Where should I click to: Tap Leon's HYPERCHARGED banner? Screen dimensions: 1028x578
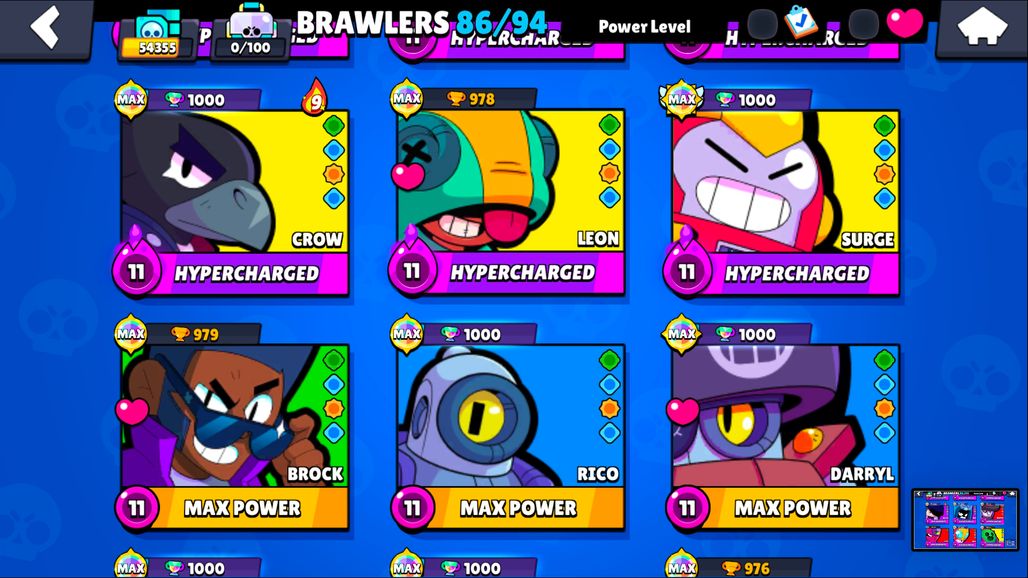(x=523, y=273)
